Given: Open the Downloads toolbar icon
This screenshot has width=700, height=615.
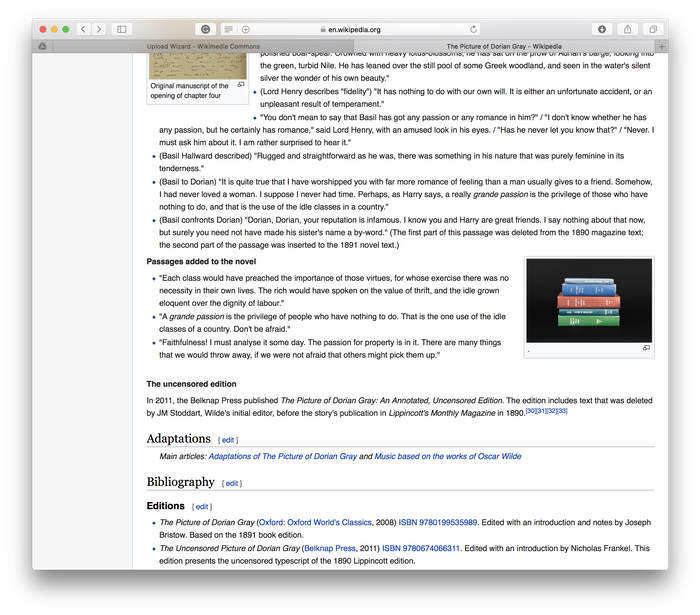Looking at the screenshot, I should [602, 29].
